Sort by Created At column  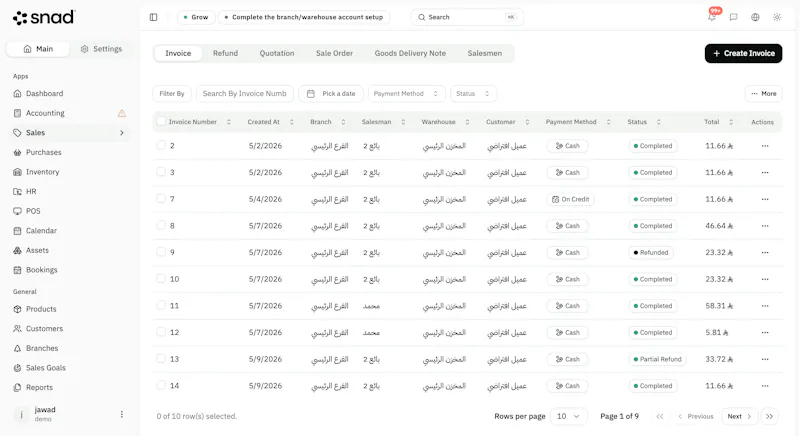click(270, 122)
